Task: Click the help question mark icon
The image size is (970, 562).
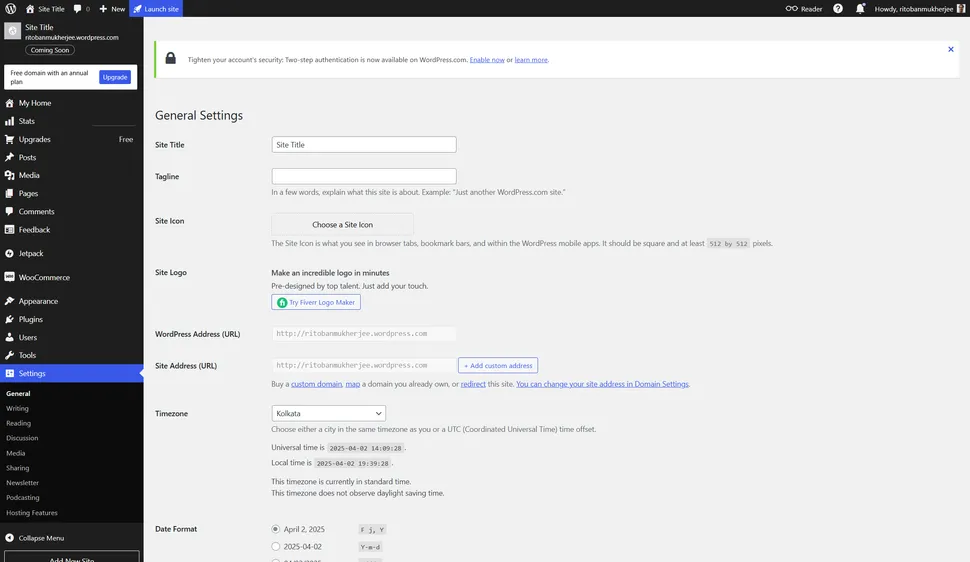Action: click(x=837, y=8)
